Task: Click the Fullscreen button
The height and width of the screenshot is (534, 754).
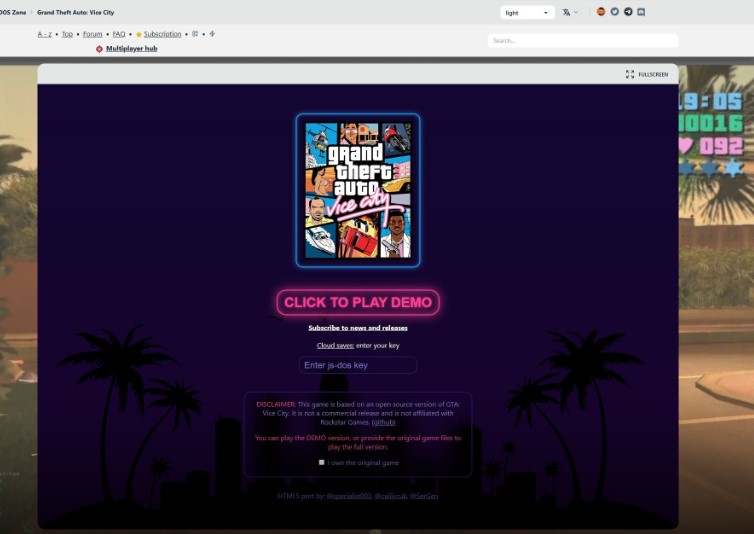Action: click(x=647, y=74)
